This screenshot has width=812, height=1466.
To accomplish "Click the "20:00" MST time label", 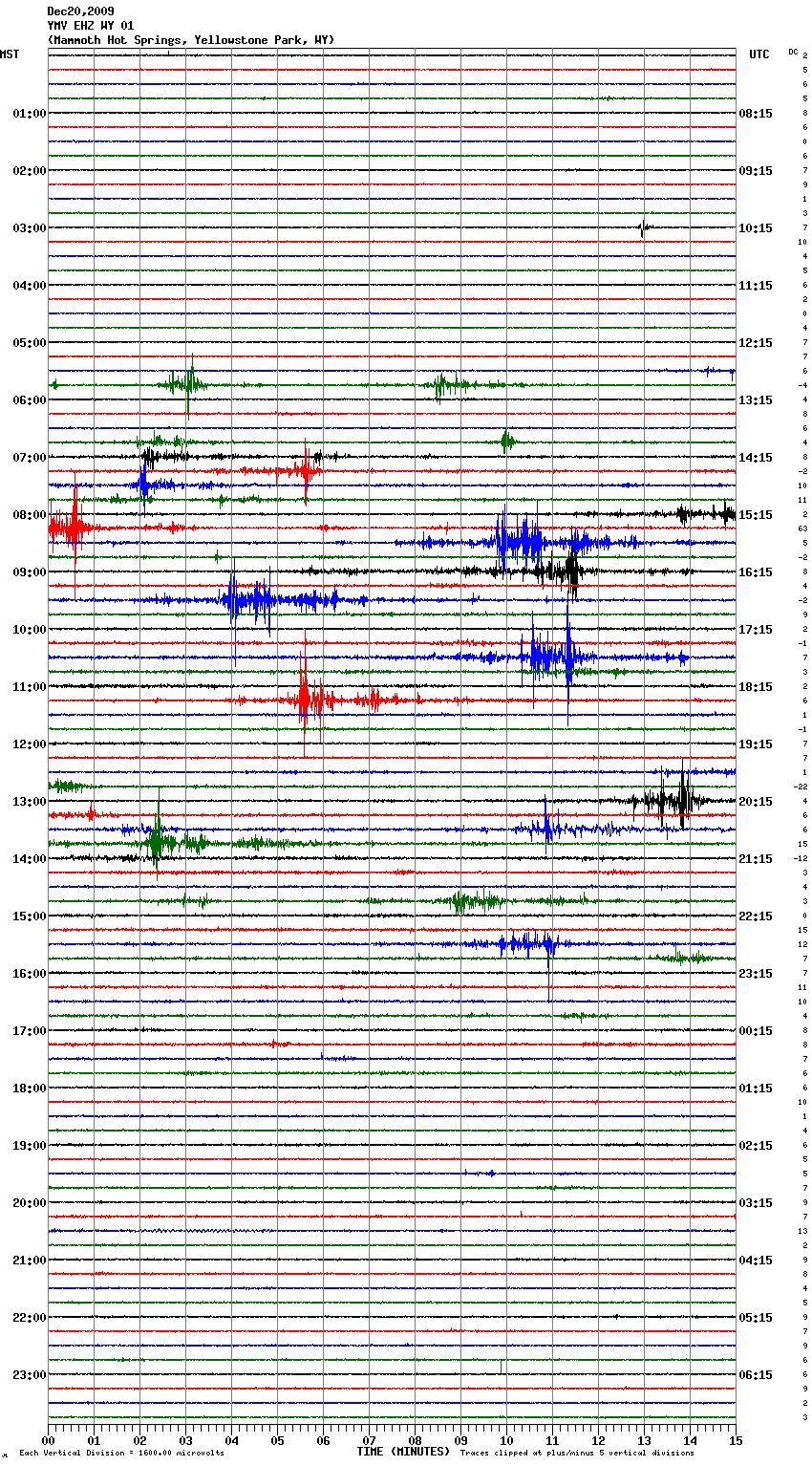I will tap(30, 1203).
